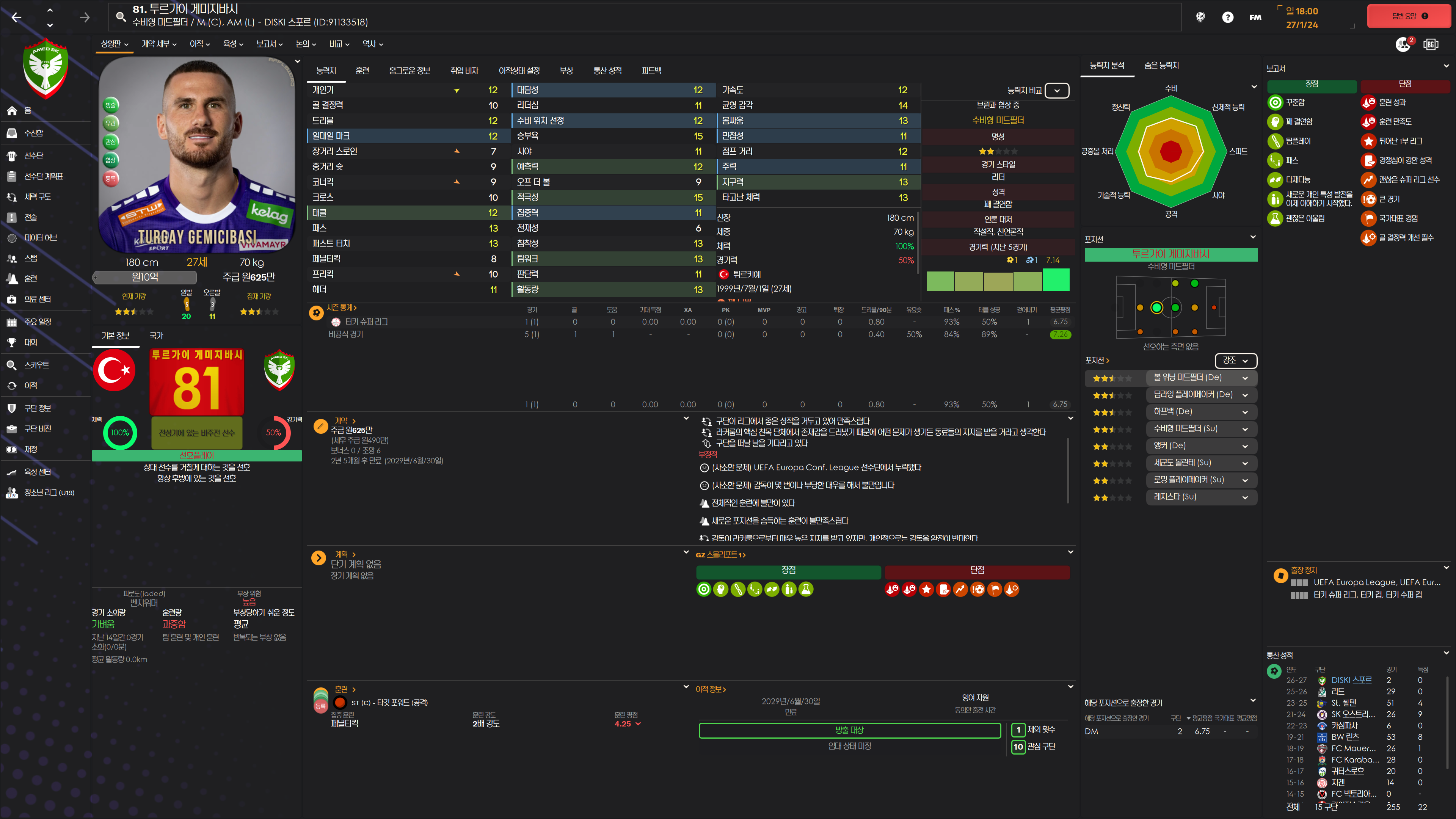Switch to the 훈련 tab
The image size is (1456, 819).
[x=362, y=71]
